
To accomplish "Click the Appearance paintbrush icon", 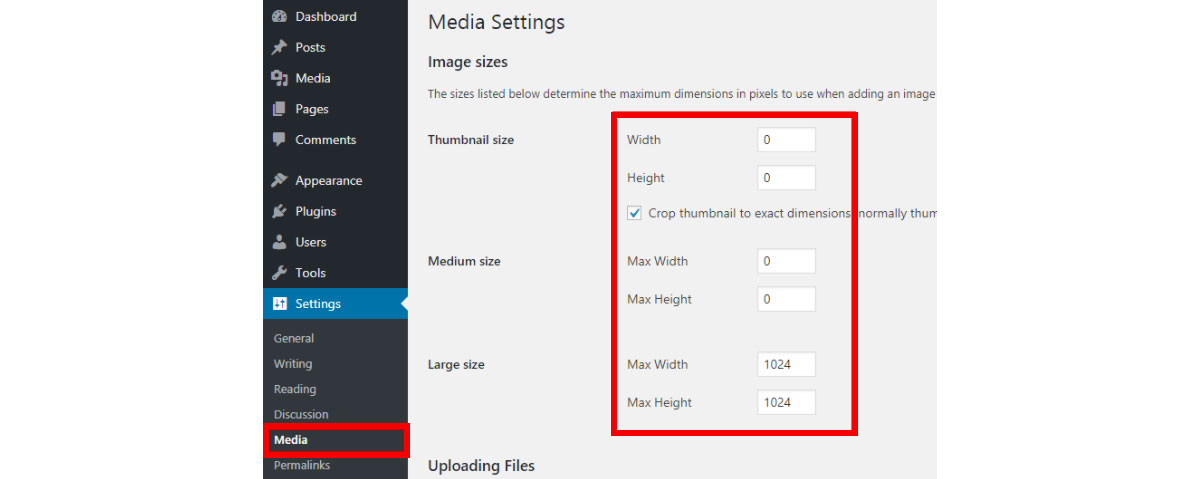I will click(279, 181).
